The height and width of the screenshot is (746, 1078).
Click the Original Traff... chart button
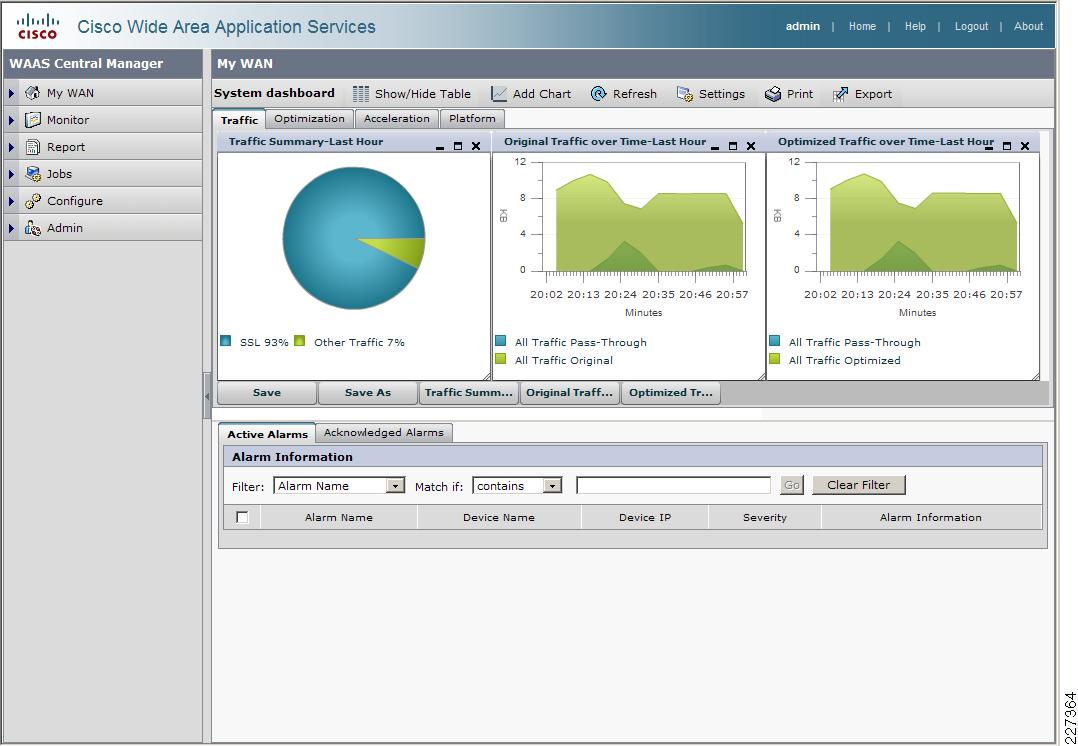tap(569, 393)
